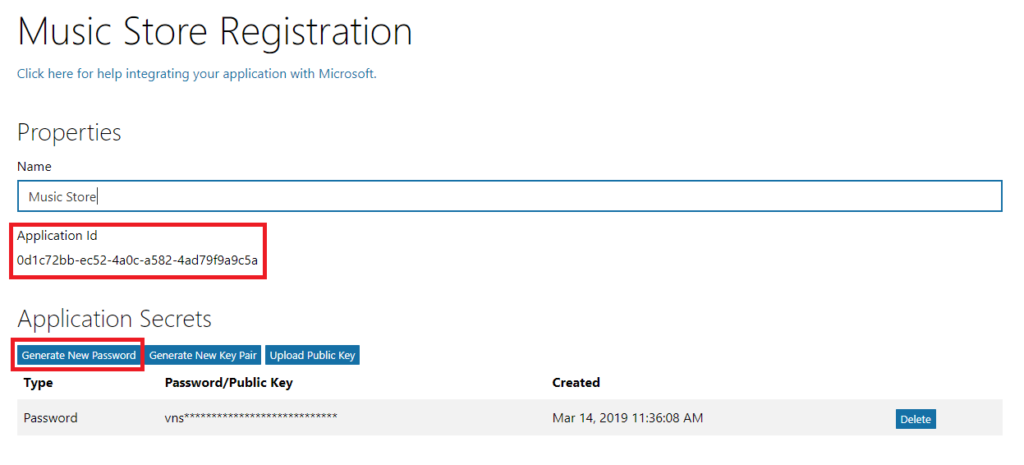The width and height of the screenshot is (1024, 465).
Task: Click the Type column header
Action: [x=38, y=383]
